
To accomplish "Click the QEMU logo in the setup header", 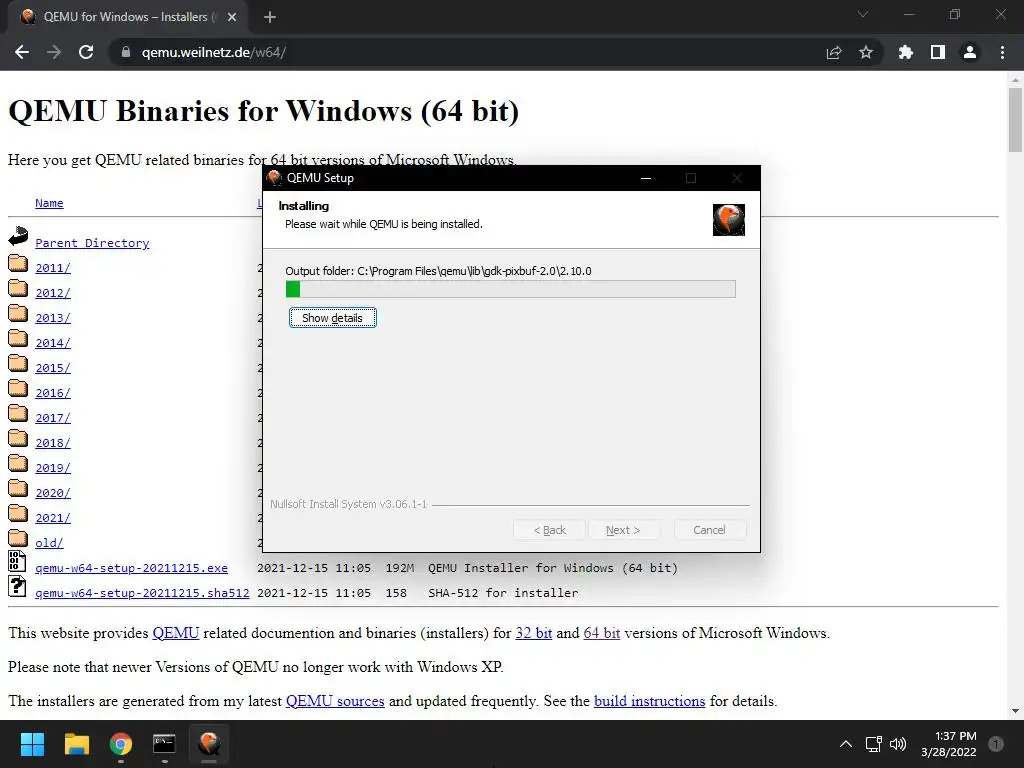I will pyautogui.click(x=729, y=219).
